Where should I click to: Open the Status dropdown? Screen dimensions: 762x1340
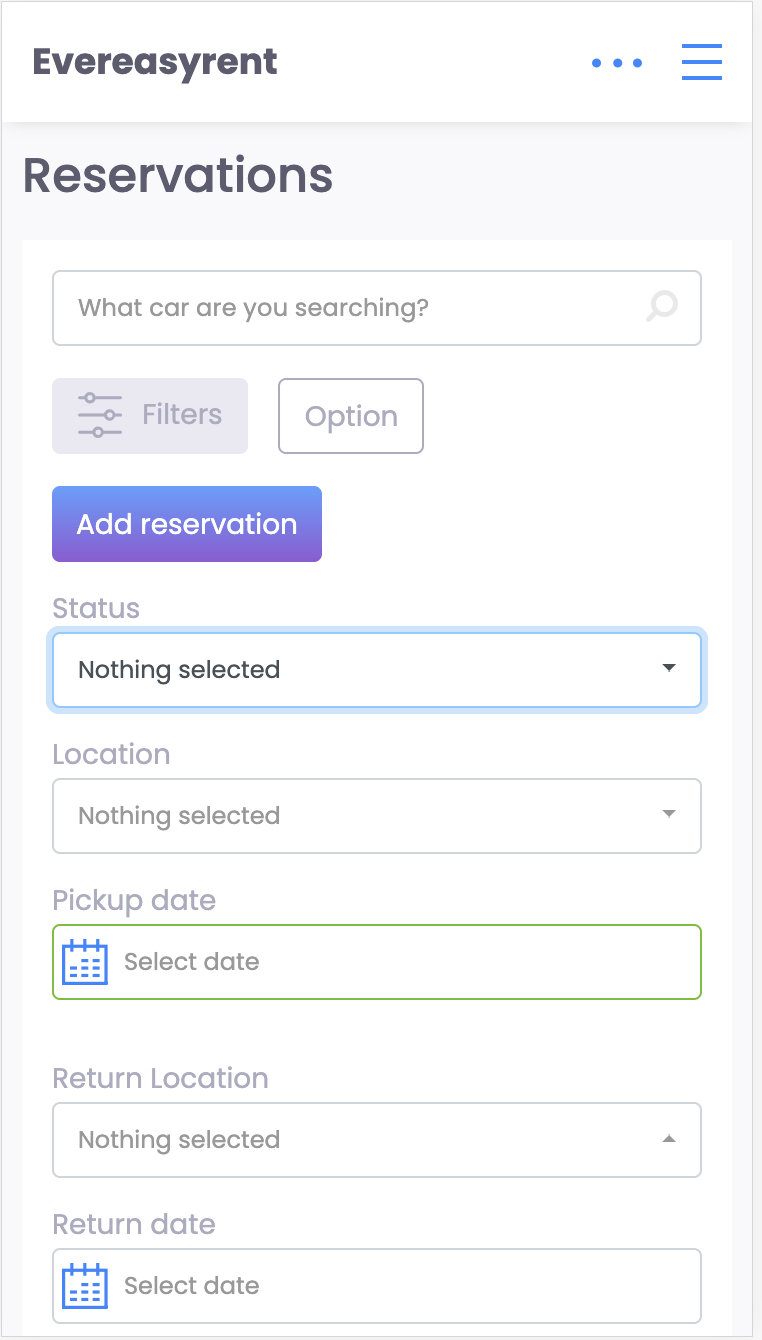click(377, 670)
